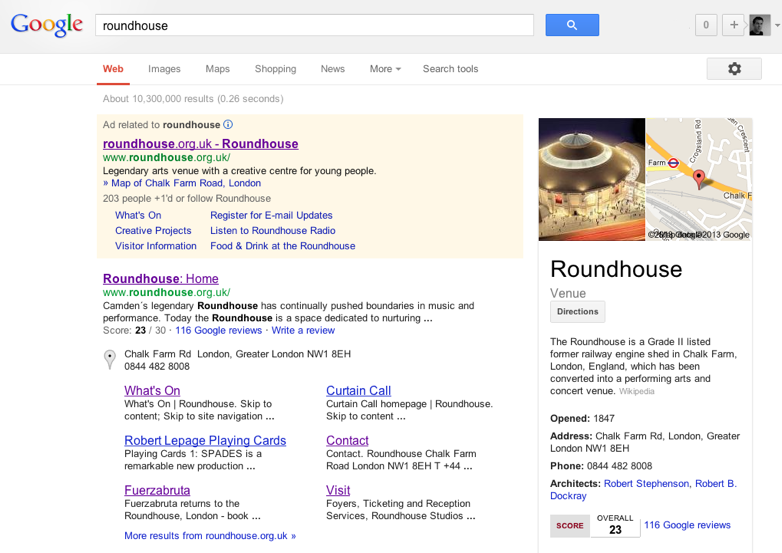
Task: Click the SCORE badge in knowledge panel
Action: point(570,526)
